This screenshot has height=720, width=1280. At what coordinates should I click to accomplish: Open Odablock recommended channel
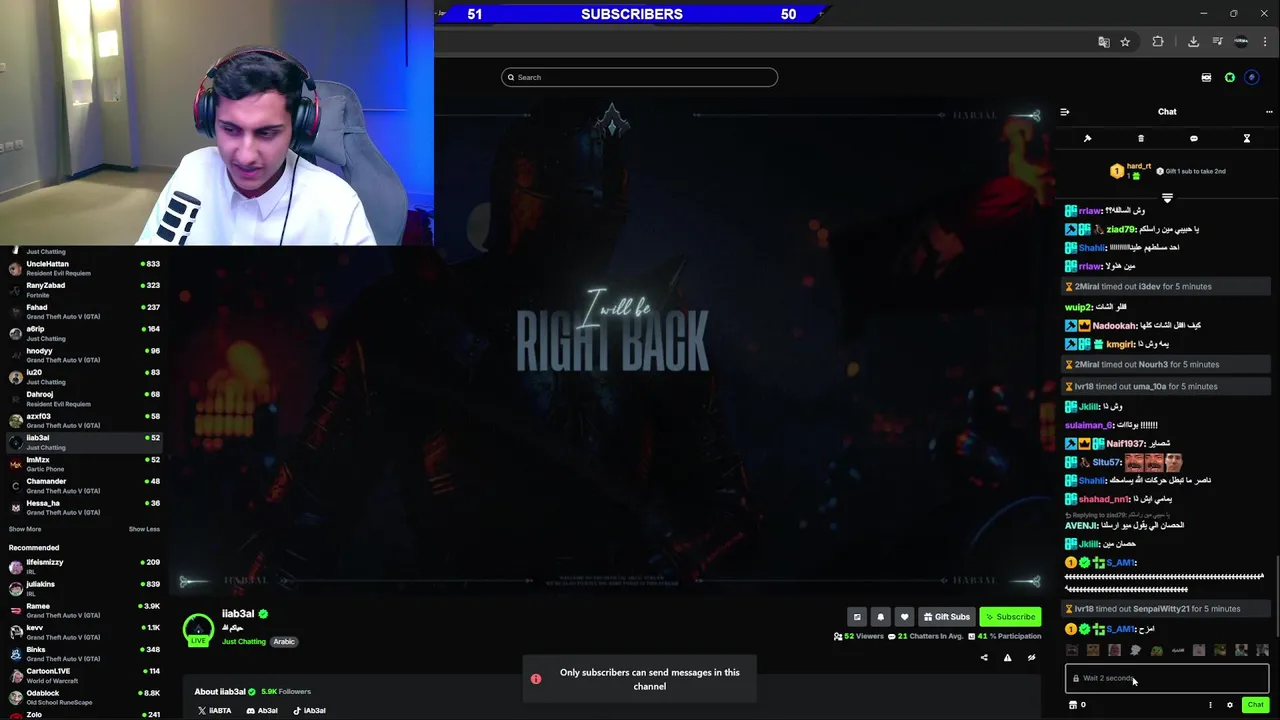click(x=84, y=697)
